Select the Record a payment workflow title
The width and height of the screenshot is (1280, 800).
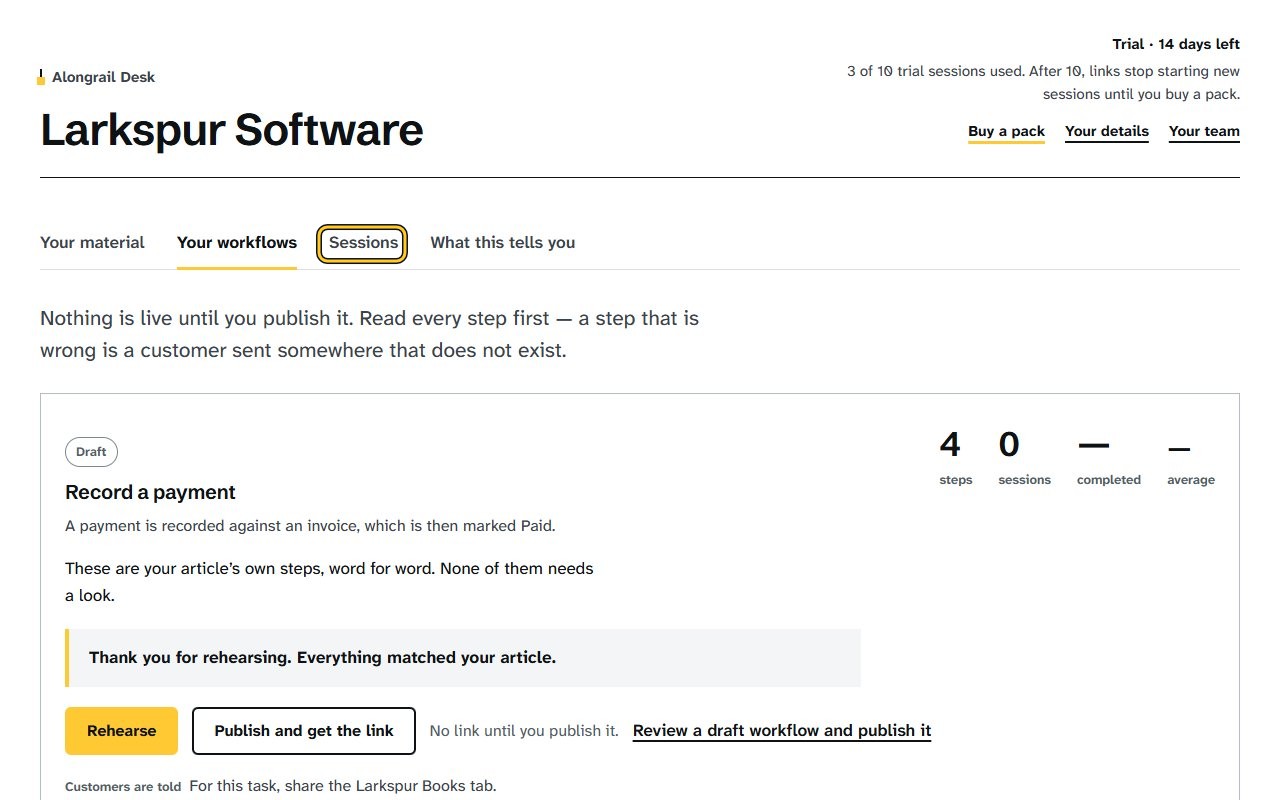150,492
